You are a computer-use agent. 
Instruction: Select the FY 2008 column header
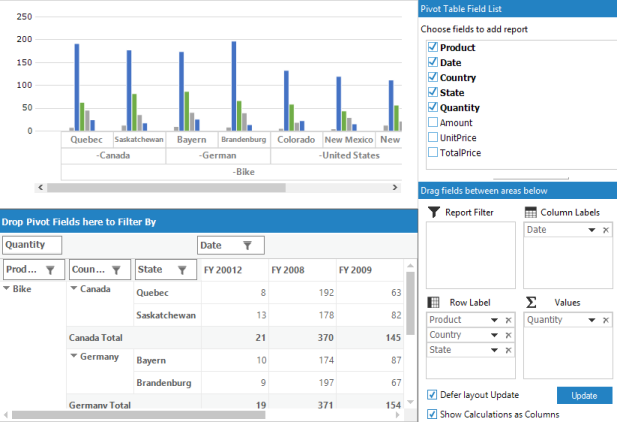302,270
